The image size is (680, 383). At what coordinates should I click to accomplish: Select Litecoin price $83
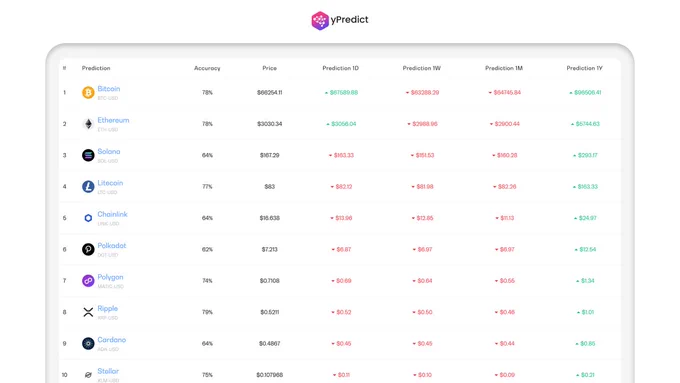click(269, 187)
